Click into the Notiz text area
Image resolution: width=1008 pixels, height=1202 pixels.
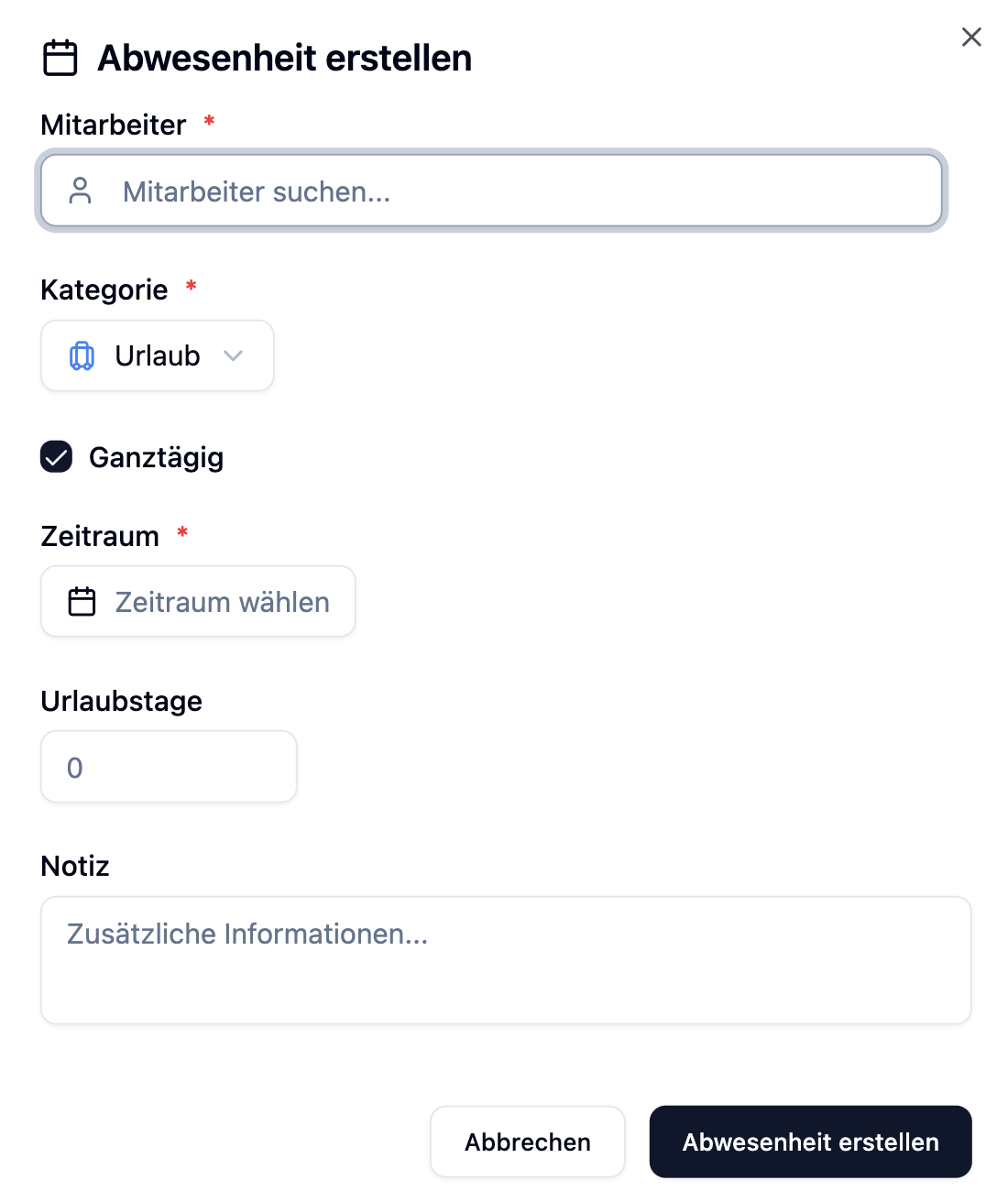pos(506,960)
